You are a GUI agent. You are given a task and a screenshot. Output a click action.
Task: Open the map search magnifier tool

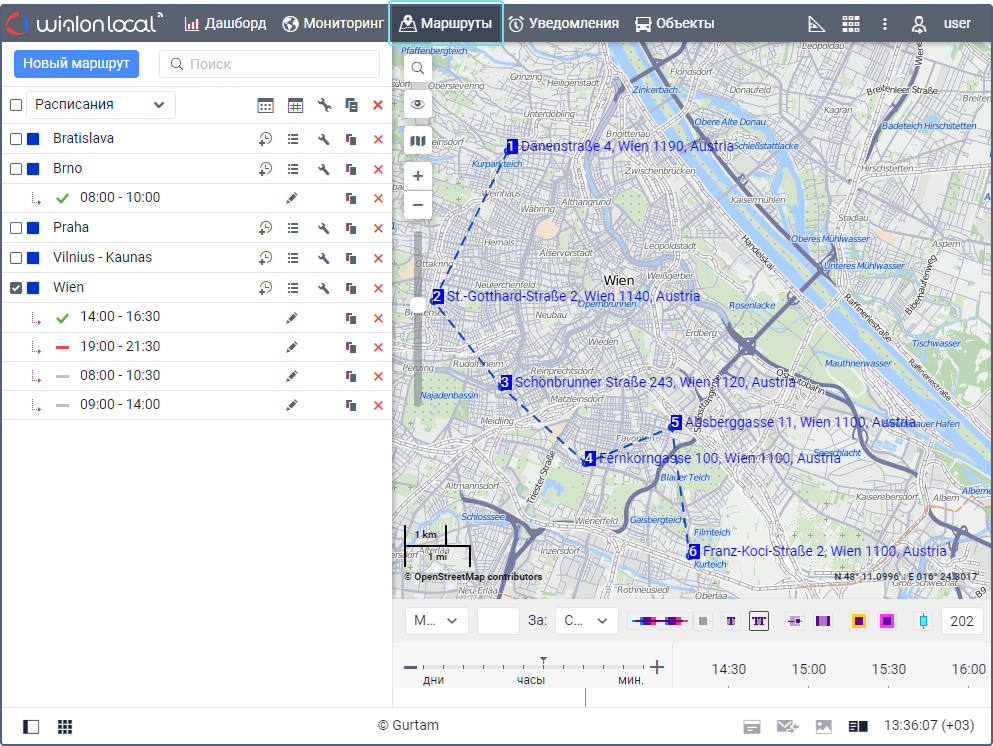coord(418,68)
